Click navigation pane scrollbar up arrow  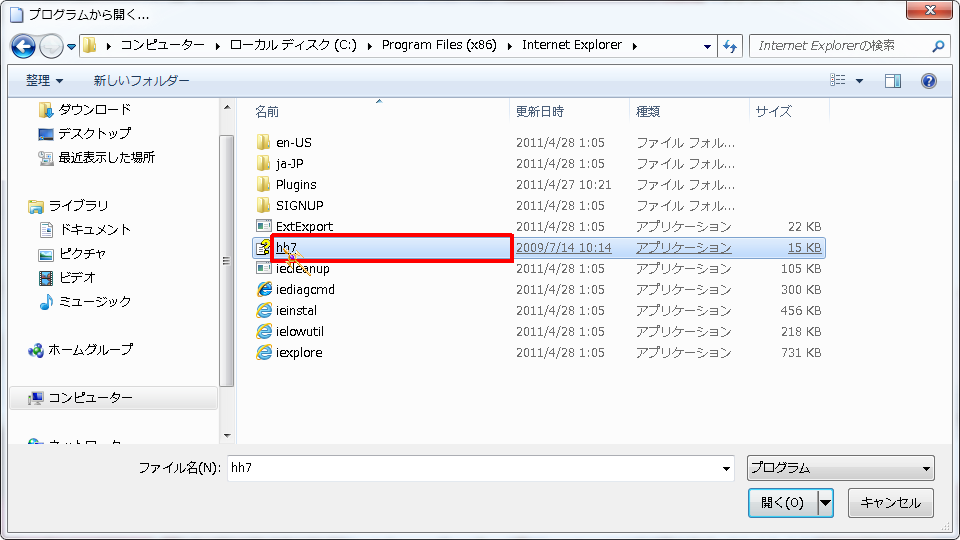(x=227, y=108)
